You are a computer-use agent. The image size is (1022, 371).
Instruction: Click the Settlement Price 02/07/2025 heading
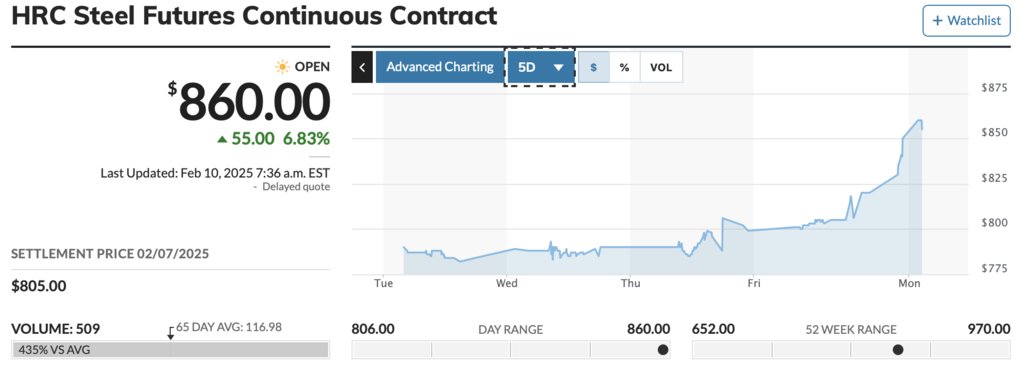(110, 254)
